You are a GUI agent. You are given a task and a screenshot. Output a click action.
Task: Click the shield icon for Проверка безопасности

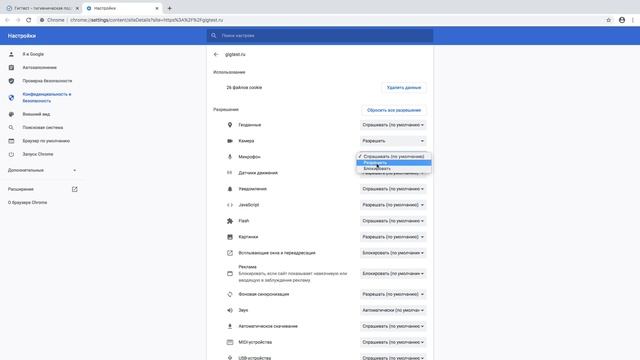[11, 81]
